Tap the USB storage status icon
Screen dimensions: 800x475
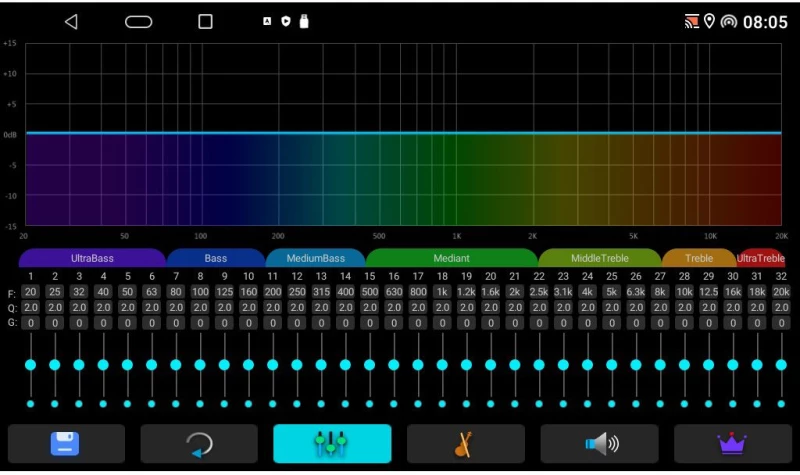tap(304, 21)
